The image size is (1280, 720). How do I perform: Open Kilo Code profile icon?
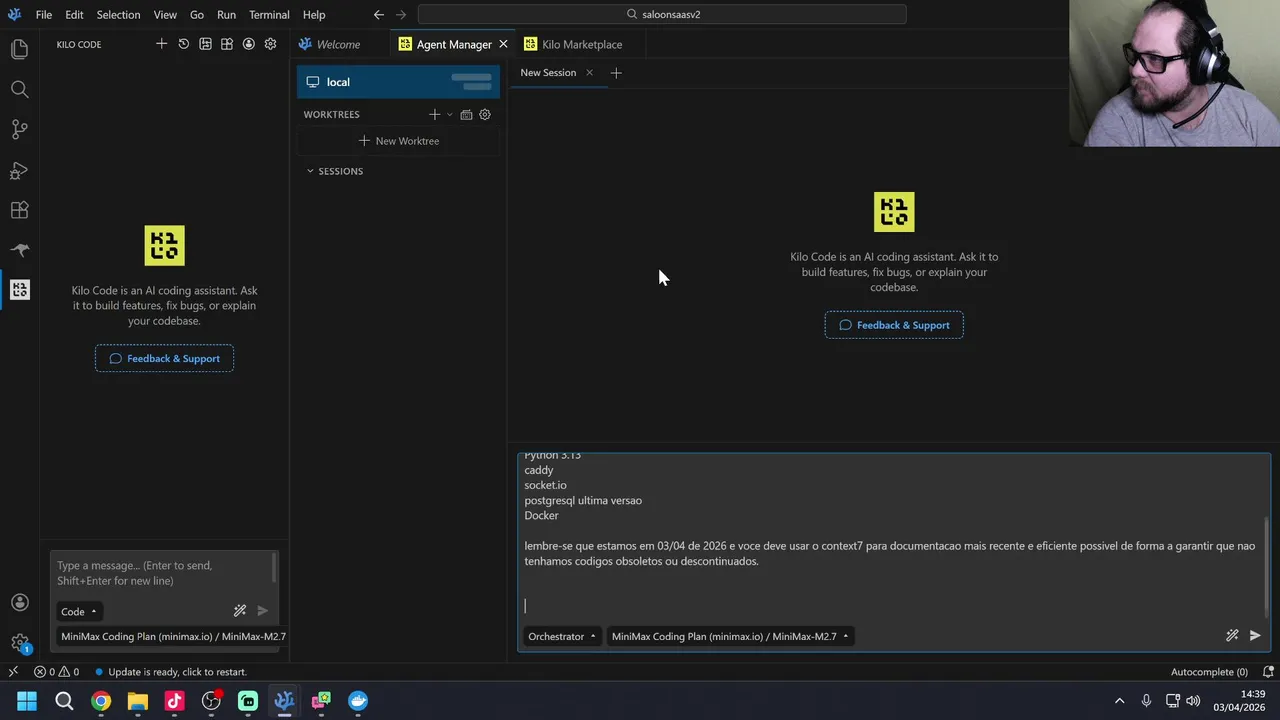point(248,44)
